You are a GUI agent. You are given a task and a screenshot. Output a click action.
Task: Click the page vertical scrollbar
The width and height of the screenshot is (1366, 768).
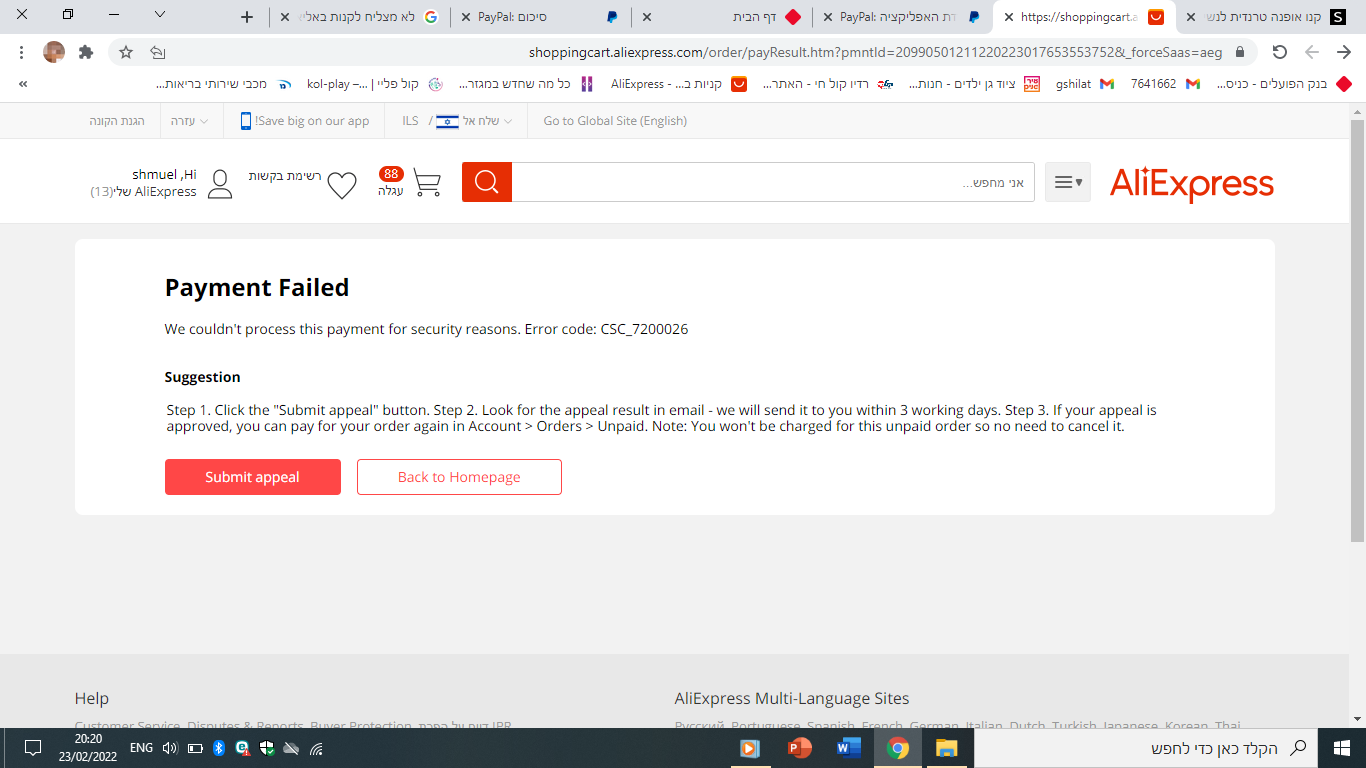click(1357, 330)
